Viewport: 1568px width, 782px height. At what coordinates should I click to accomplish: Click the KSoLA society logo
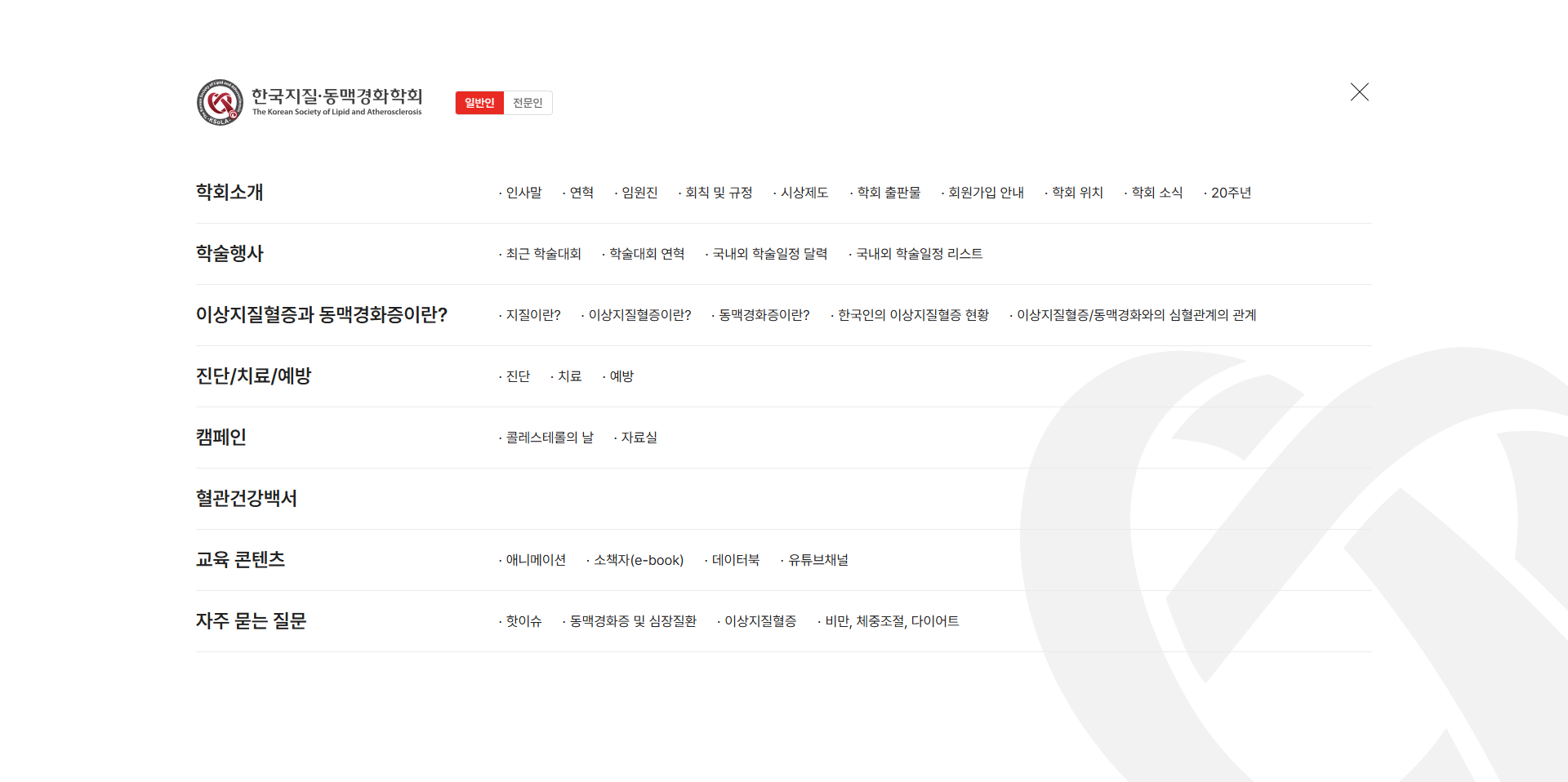point(309,103)
